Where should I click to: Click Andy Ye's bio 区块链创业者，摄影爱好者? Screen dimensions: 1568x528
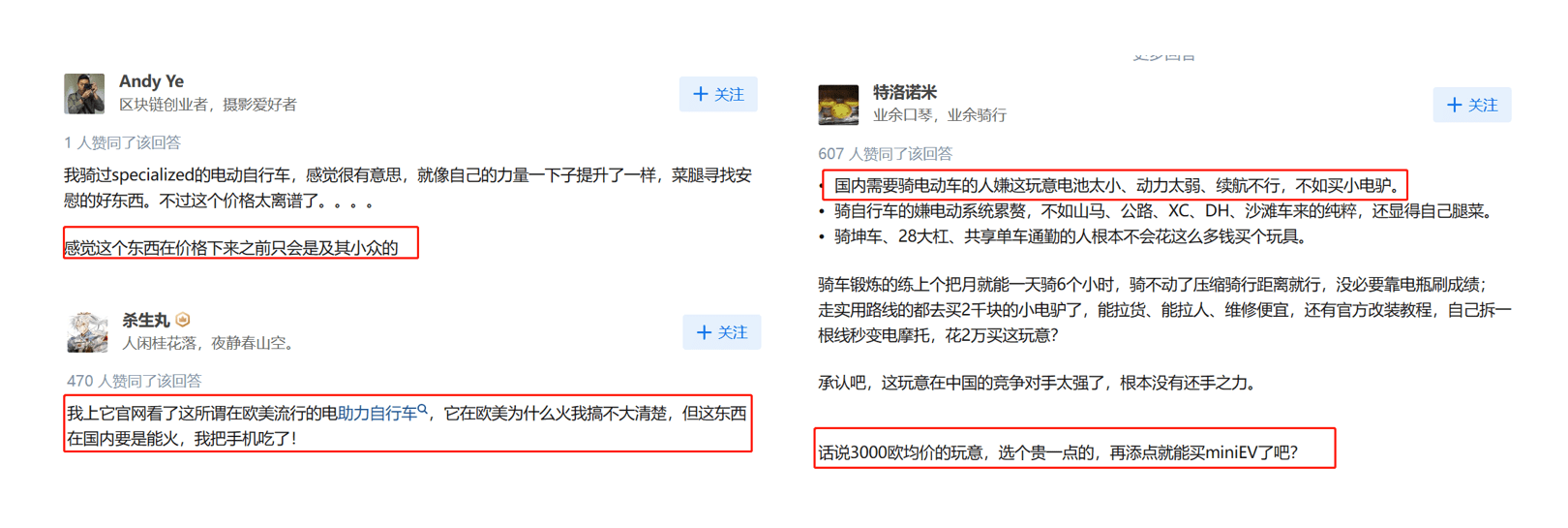pyautogui.click(x=208, y=105)
